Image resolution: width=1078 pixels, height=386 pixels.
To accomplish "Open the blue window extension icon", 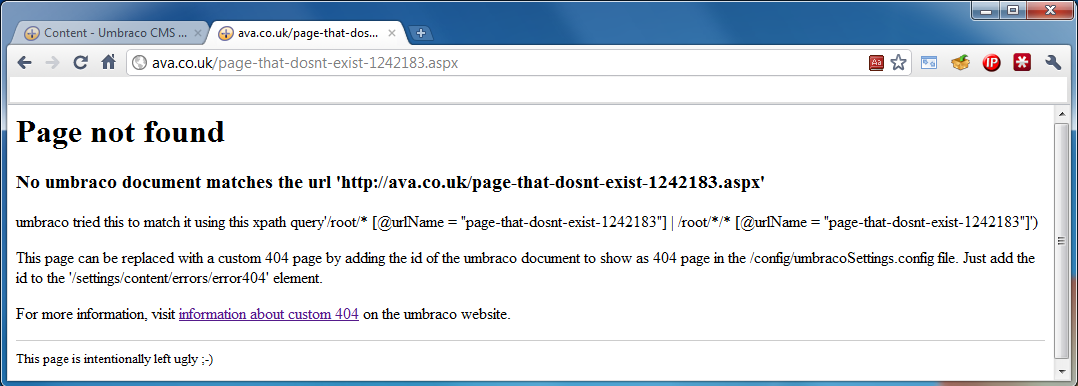I will coord(930,63).
